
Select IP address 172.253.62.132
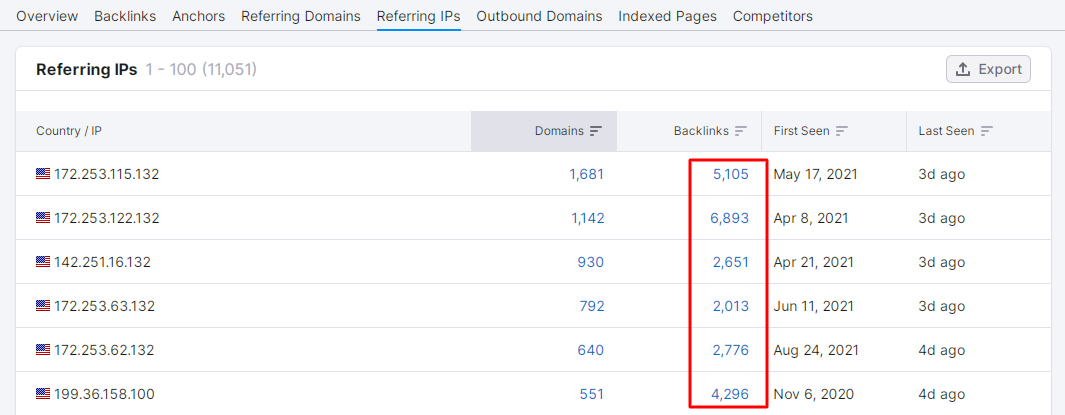click(105, 350)
